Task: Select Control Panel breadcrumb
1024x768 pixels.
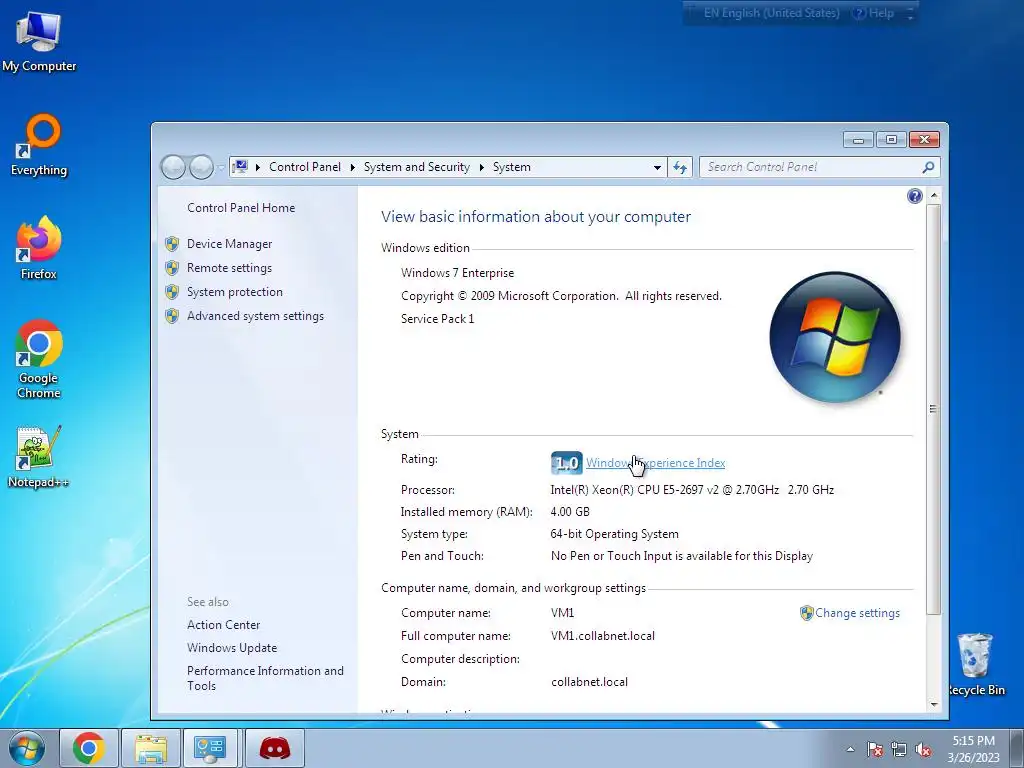Action: pos(305,167)
